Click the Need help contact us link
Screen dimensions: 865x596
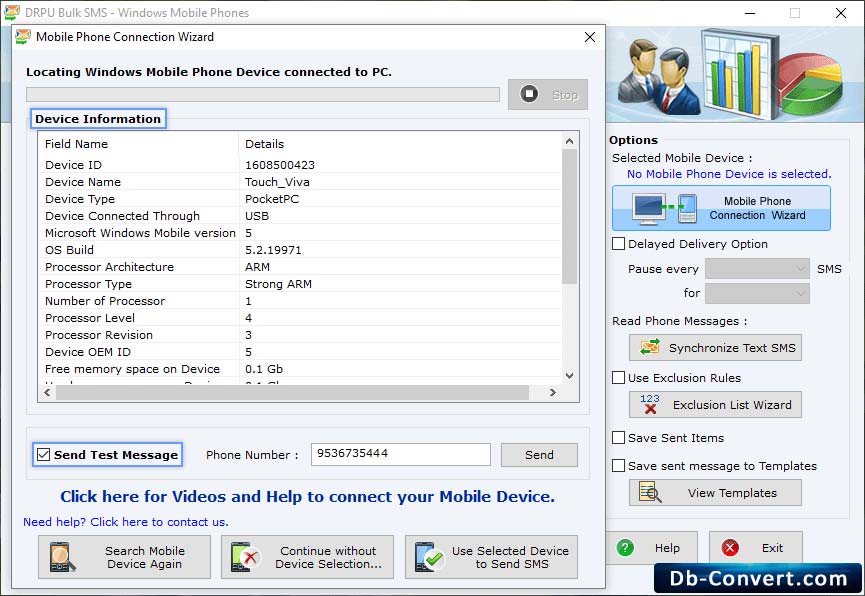(x=126, y=522)
